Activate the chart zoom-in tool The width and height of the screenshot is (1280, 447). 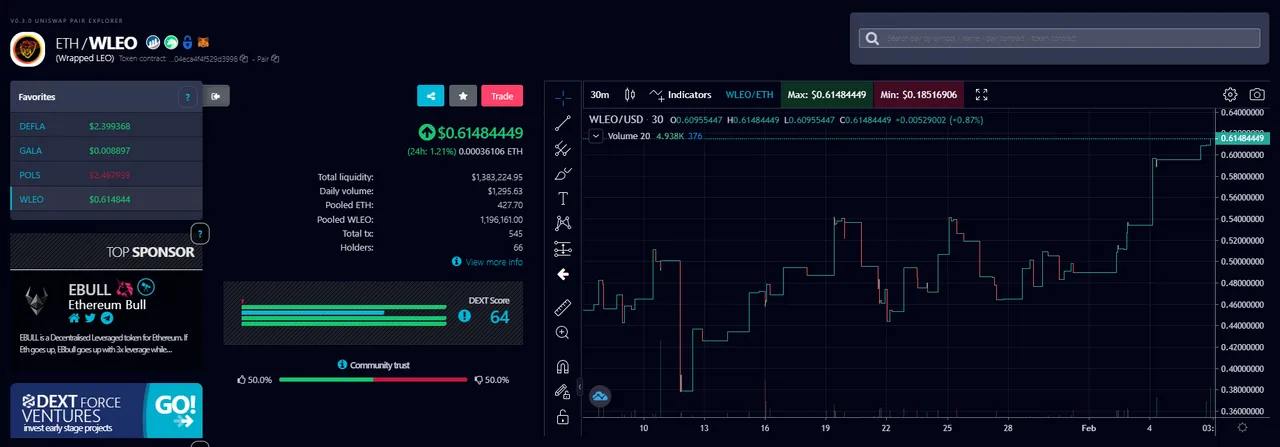(x=562, y=332)
